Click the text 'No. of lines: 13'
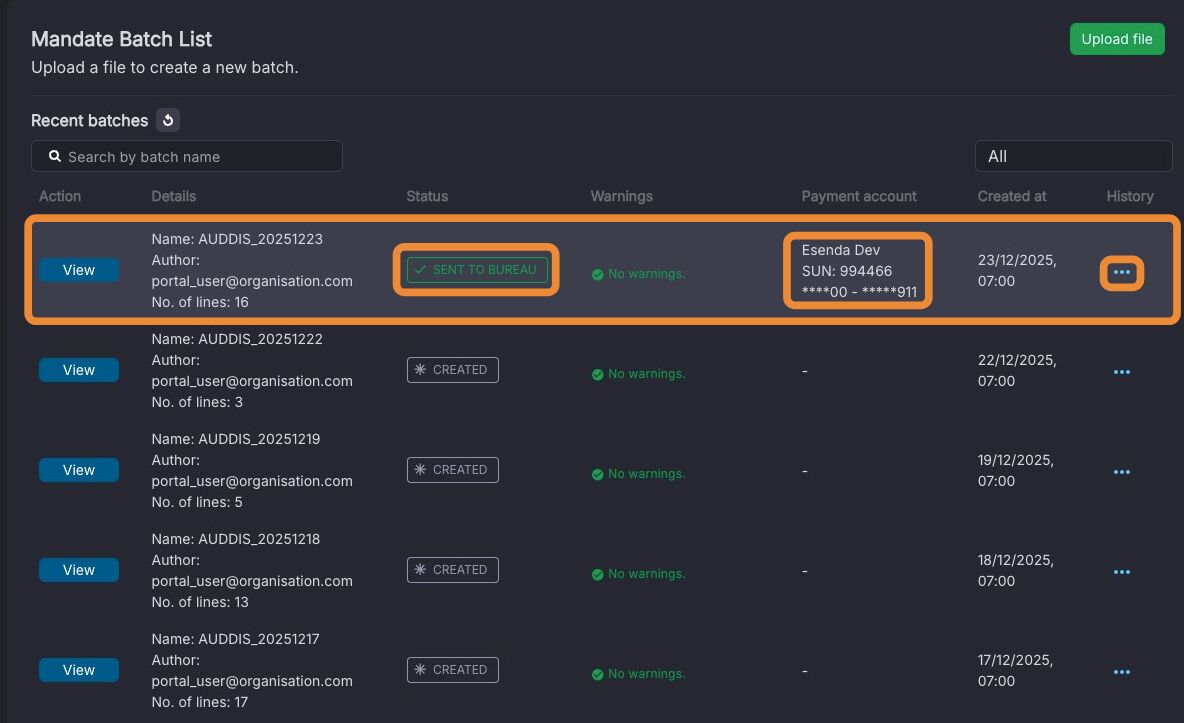The image size is (1184, 723). click(200, 602)
